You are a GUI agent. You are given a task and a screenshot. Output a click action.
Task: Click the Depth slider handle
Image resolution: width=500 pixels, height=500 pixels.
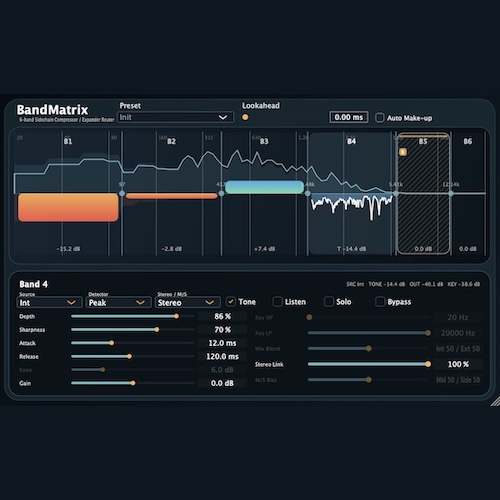pyautogui.click(x=176, y=316)
